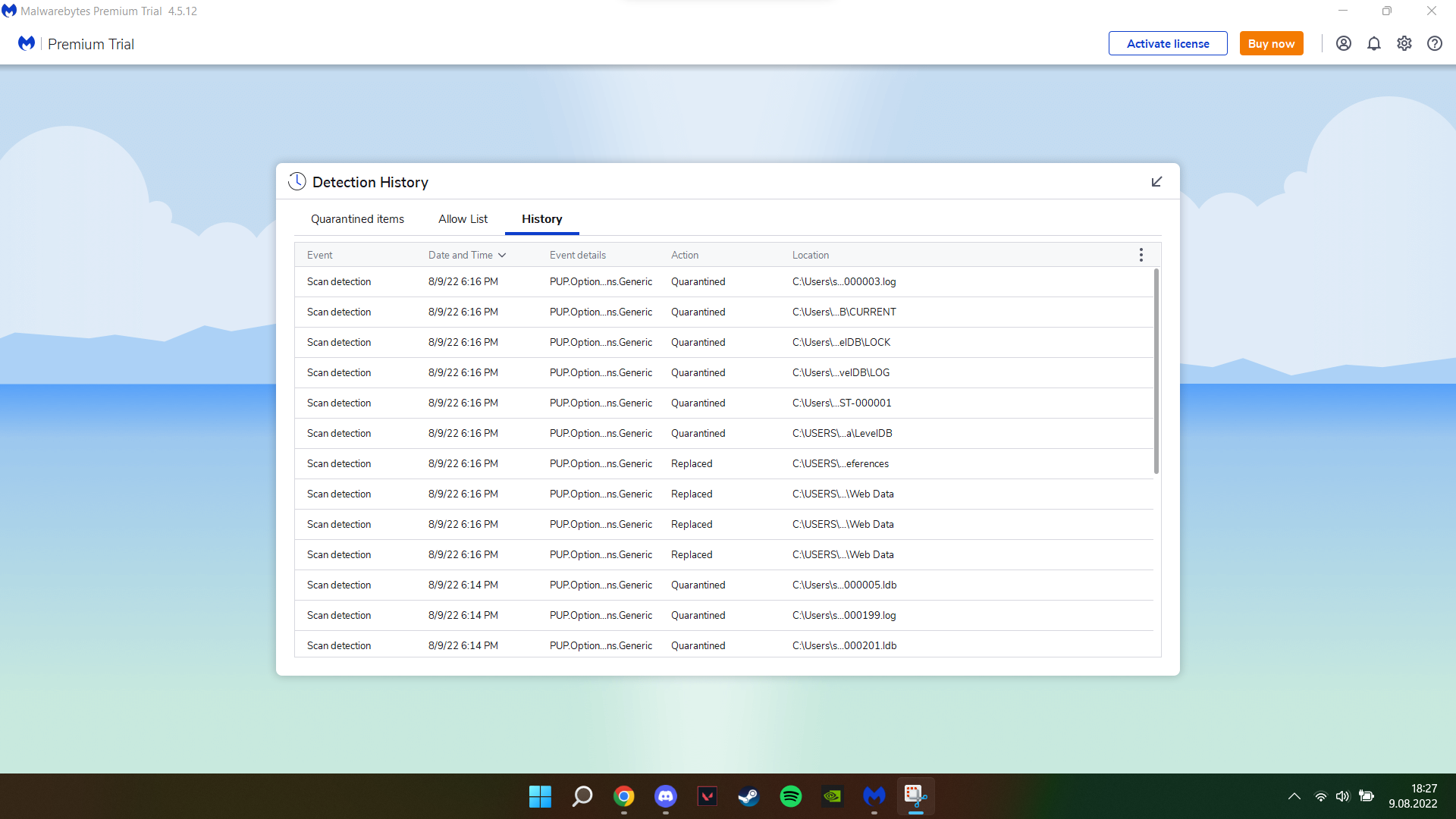Show hidden system tray icons
The image size is (1456, 819).
pos(1294,796)
